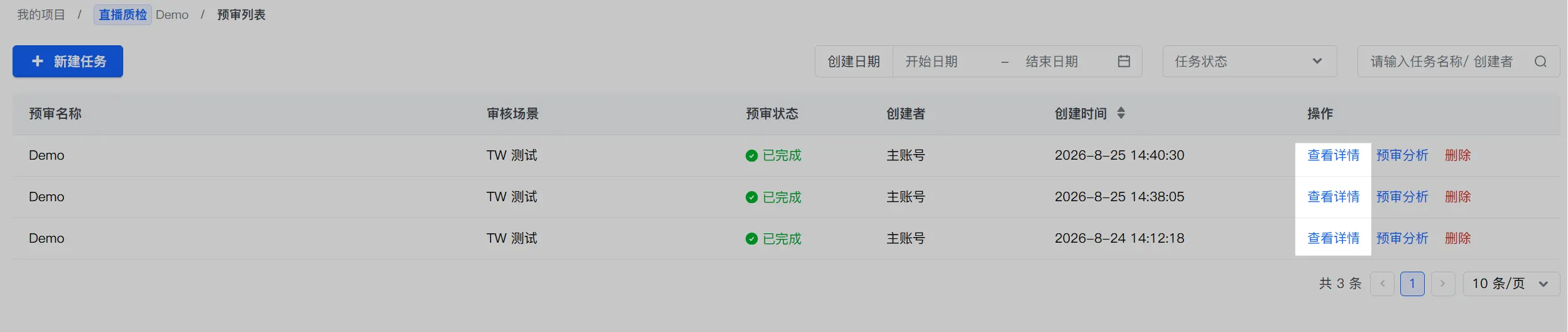The height and width of the screenshot is (332, 1568).
Task: Delete the task created 2026-8-24
Action: [1457, 238]
